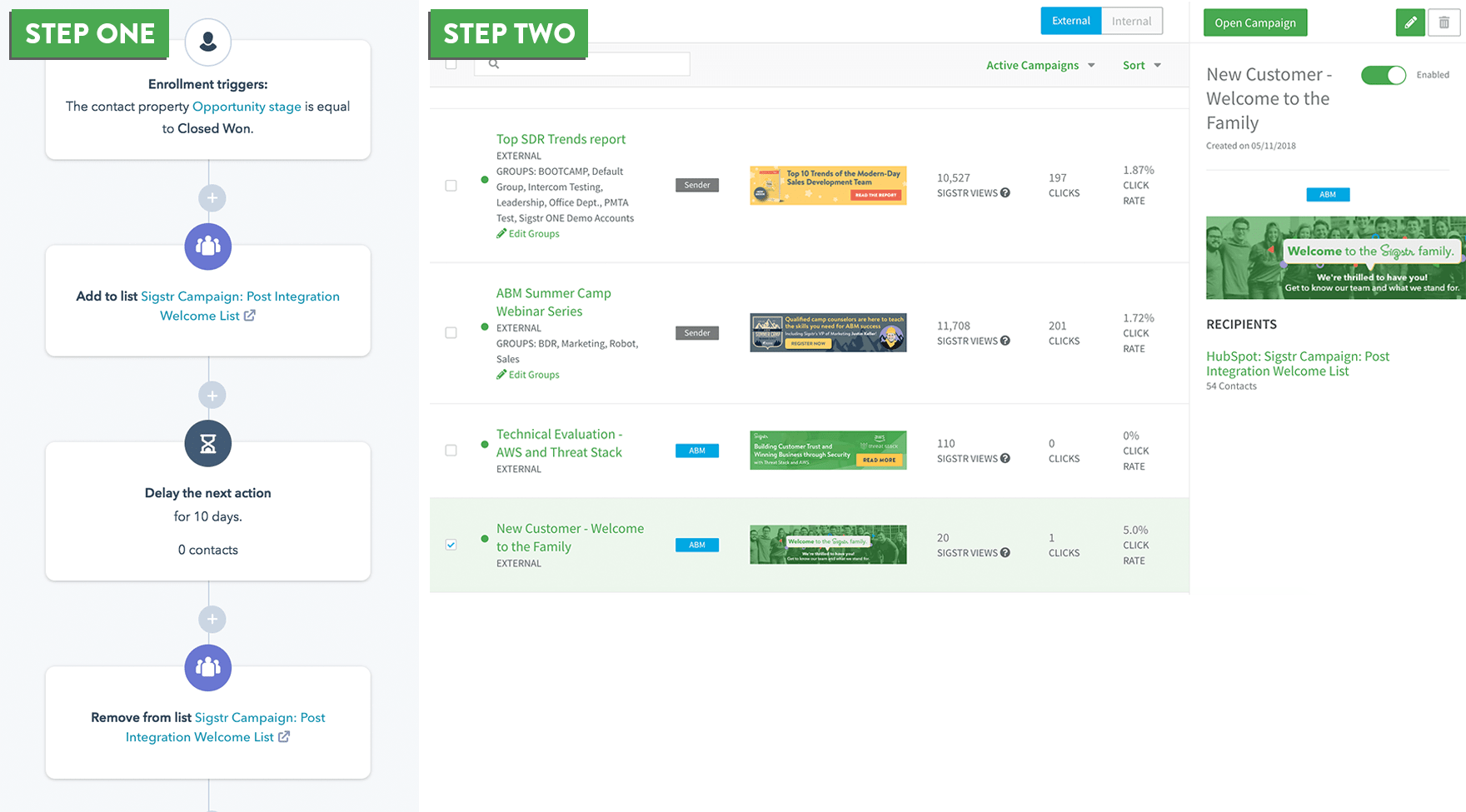This screenshot has height=812, width=1466.
Task: Uncheck the New Customer Welcome campaign checkbox
Action: point(451,545)
